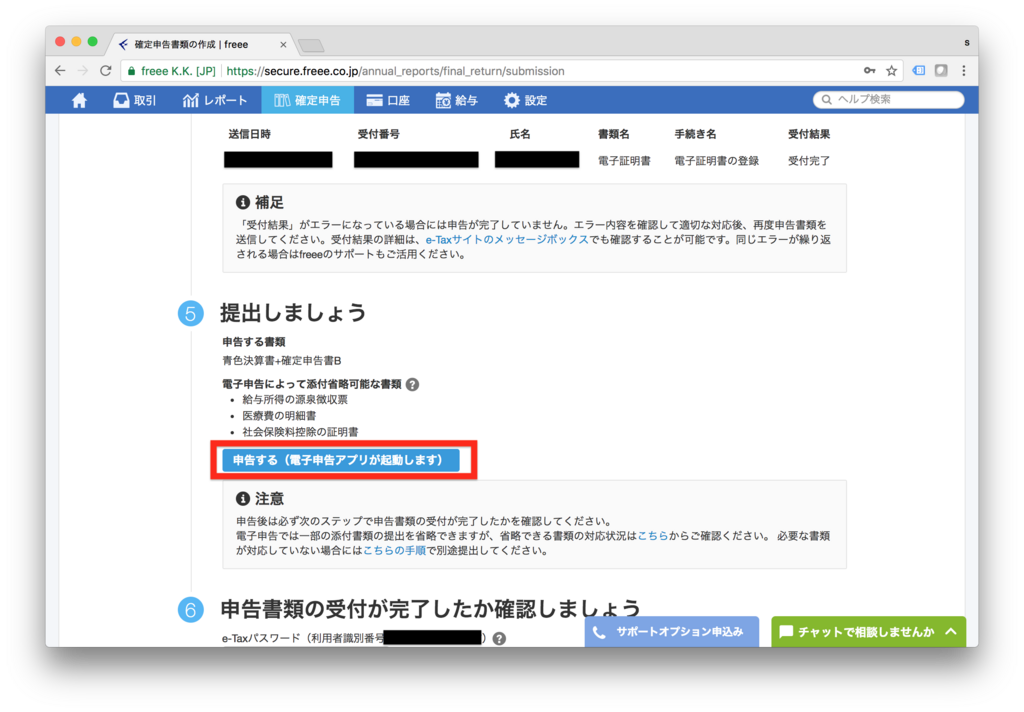Screen dimensions: 1024x712
Task: Click browser back arrow
Action: click(60, 71)
